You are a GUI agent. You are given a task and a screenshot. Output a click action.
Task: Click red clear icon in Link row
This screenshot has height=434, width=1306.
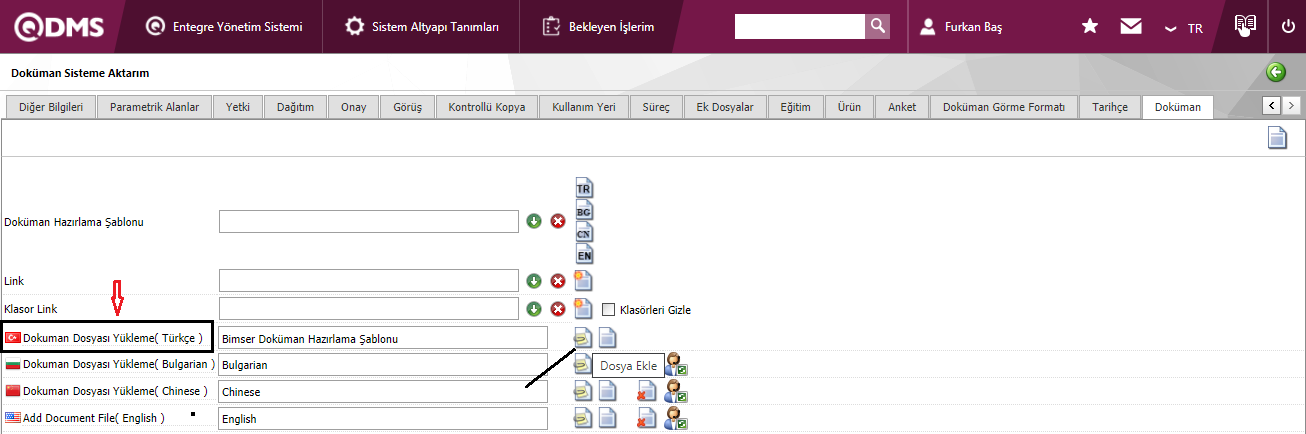pyautogui.click(x=558, y=281)
